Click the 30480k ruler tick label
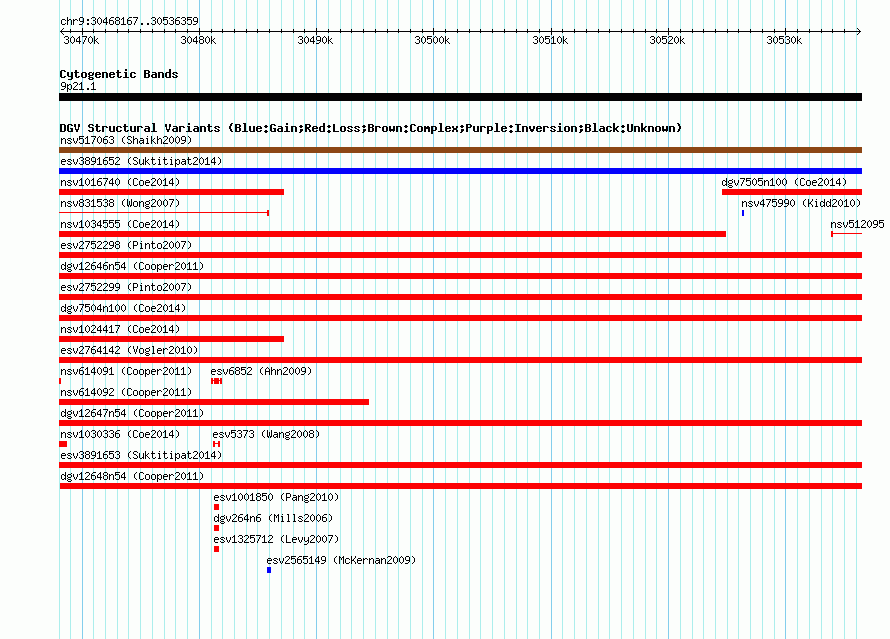890x639 pixels. tap(198, 40)
